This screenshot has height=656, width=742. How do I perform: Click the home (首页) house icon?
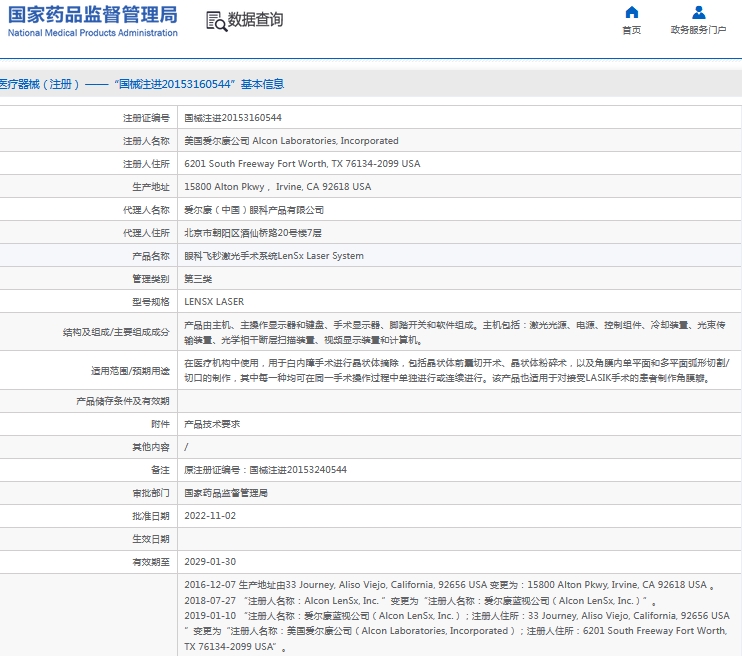click(631, 12)
